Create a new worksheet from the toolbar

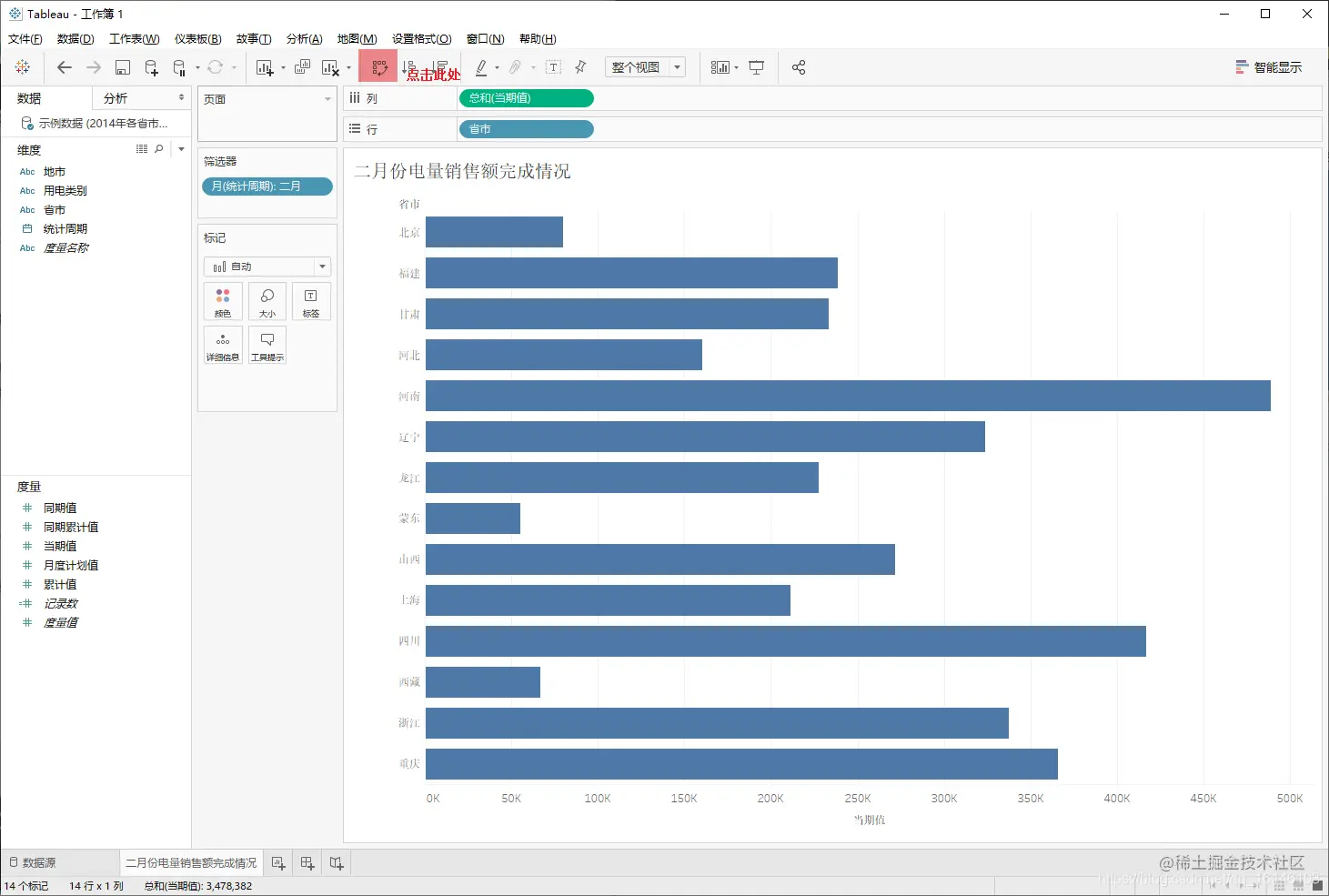click(265, 67)
